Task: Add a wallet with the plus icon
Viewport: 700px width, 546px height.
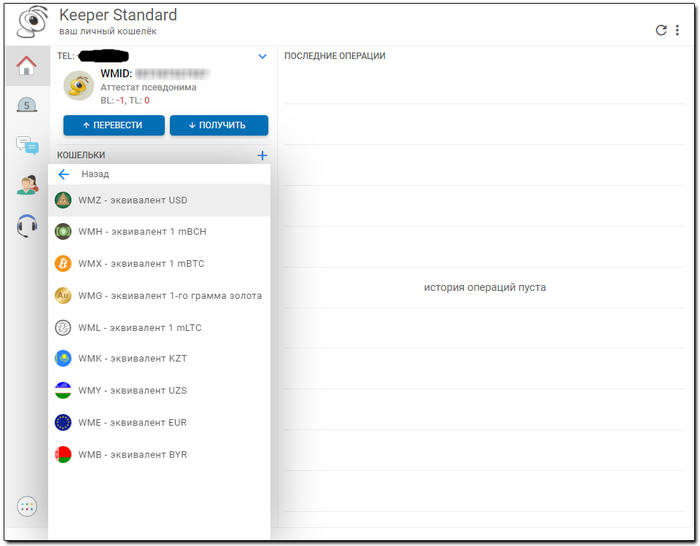Action: pos(262,155)
